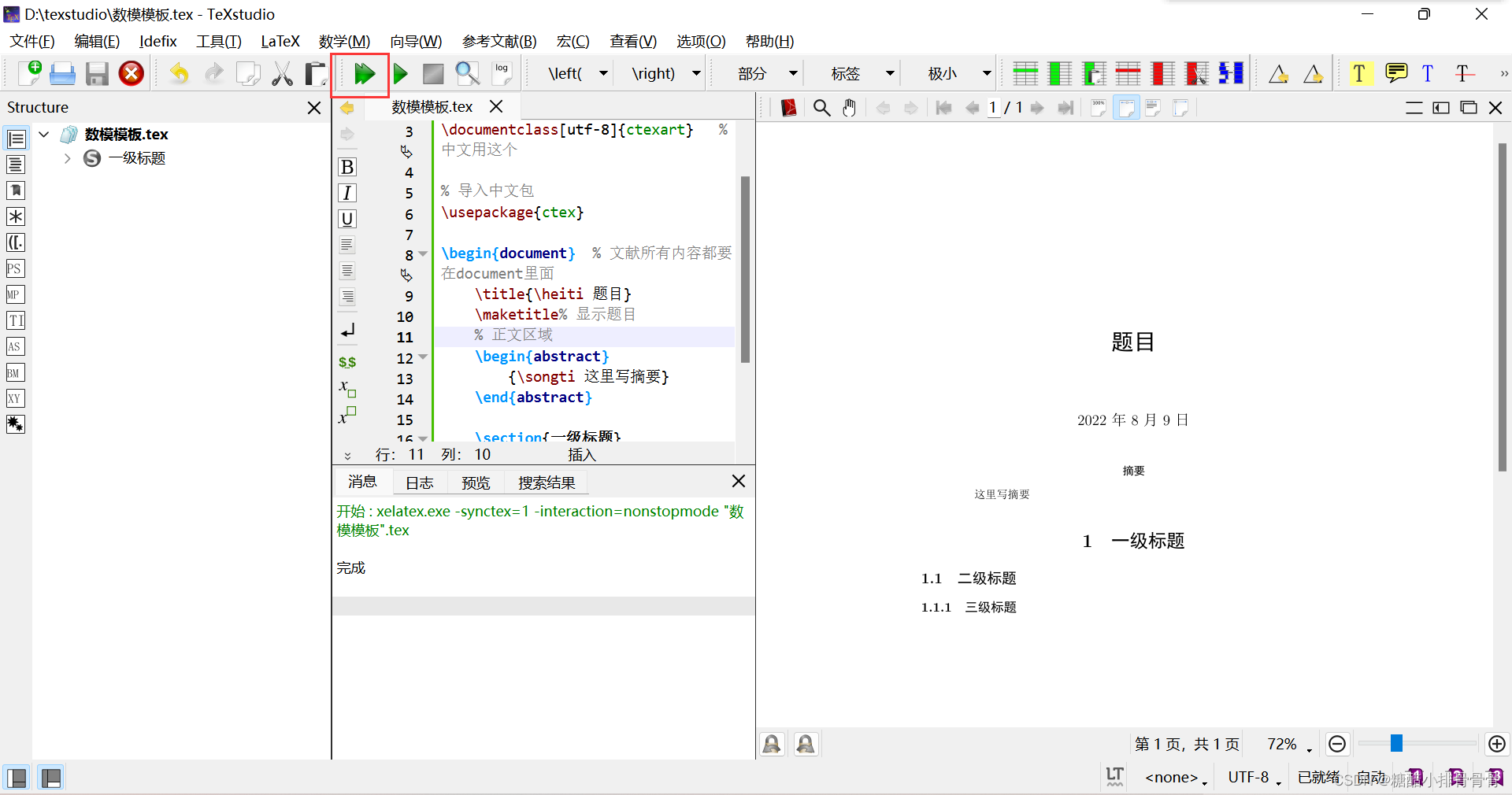Image resolution: width=1512 pixels, height=795 pixels.
Task: Open the 标签 reference dropdown
Action: (891, 74)
